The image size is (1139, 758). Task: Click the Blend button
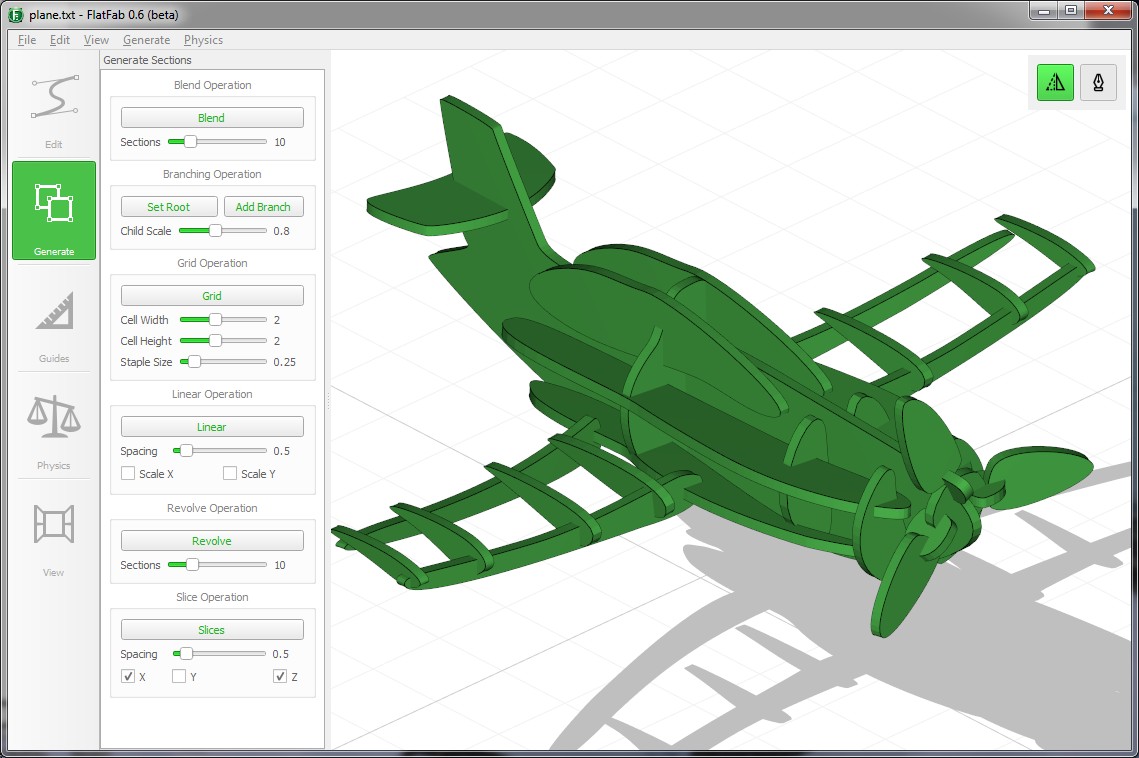[212, 118]
